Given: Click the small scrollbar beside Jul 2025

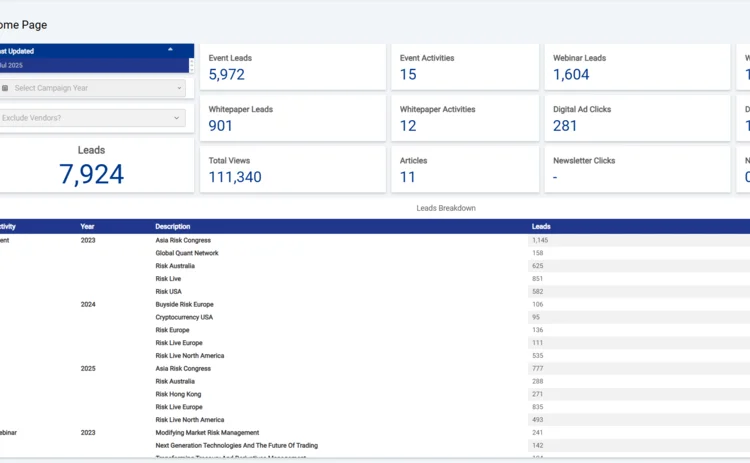Looking at the screenshot, I should [x=191, y=65].
